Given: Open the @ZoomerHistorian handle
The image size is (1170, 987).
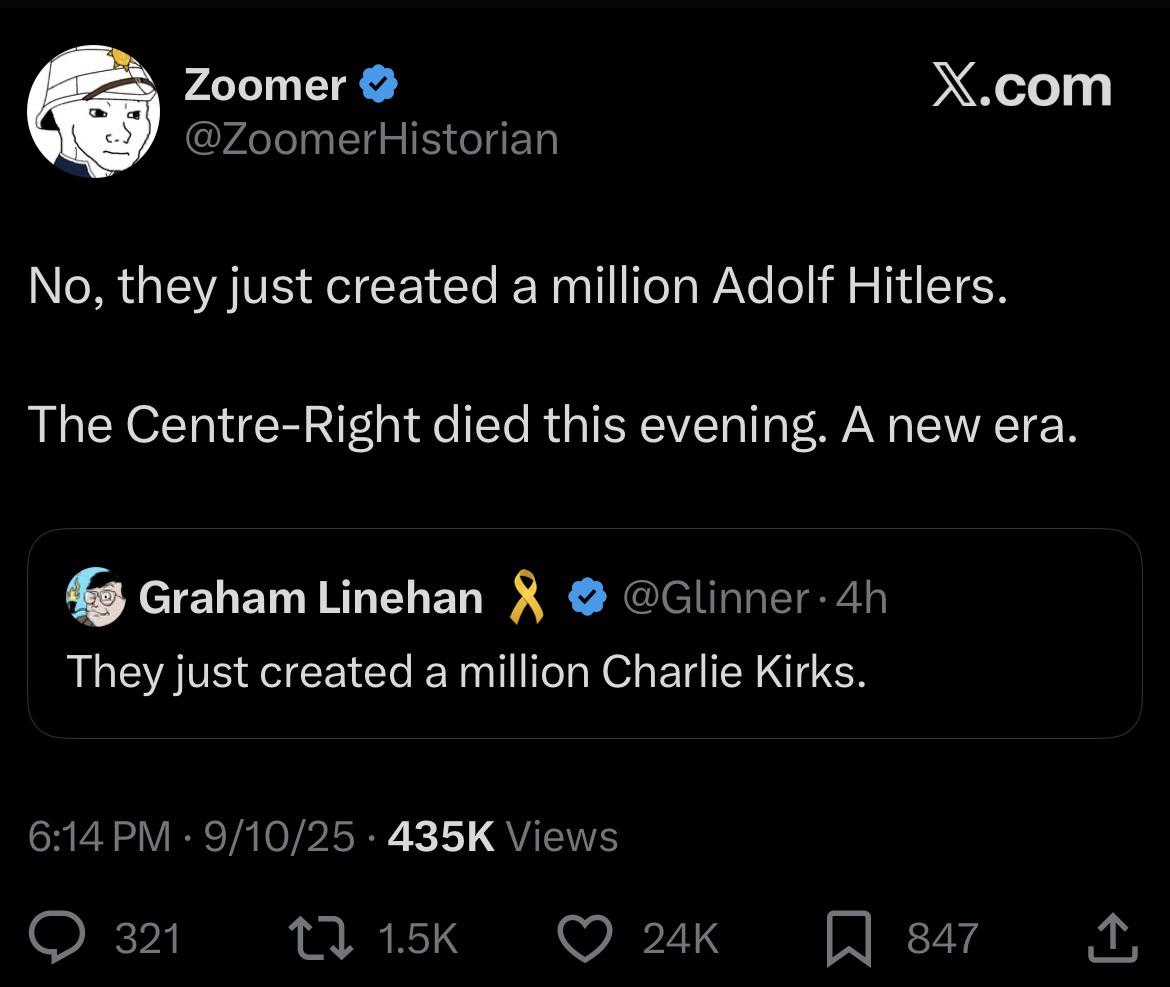Looking at the screenshot, I should (371, 139).
